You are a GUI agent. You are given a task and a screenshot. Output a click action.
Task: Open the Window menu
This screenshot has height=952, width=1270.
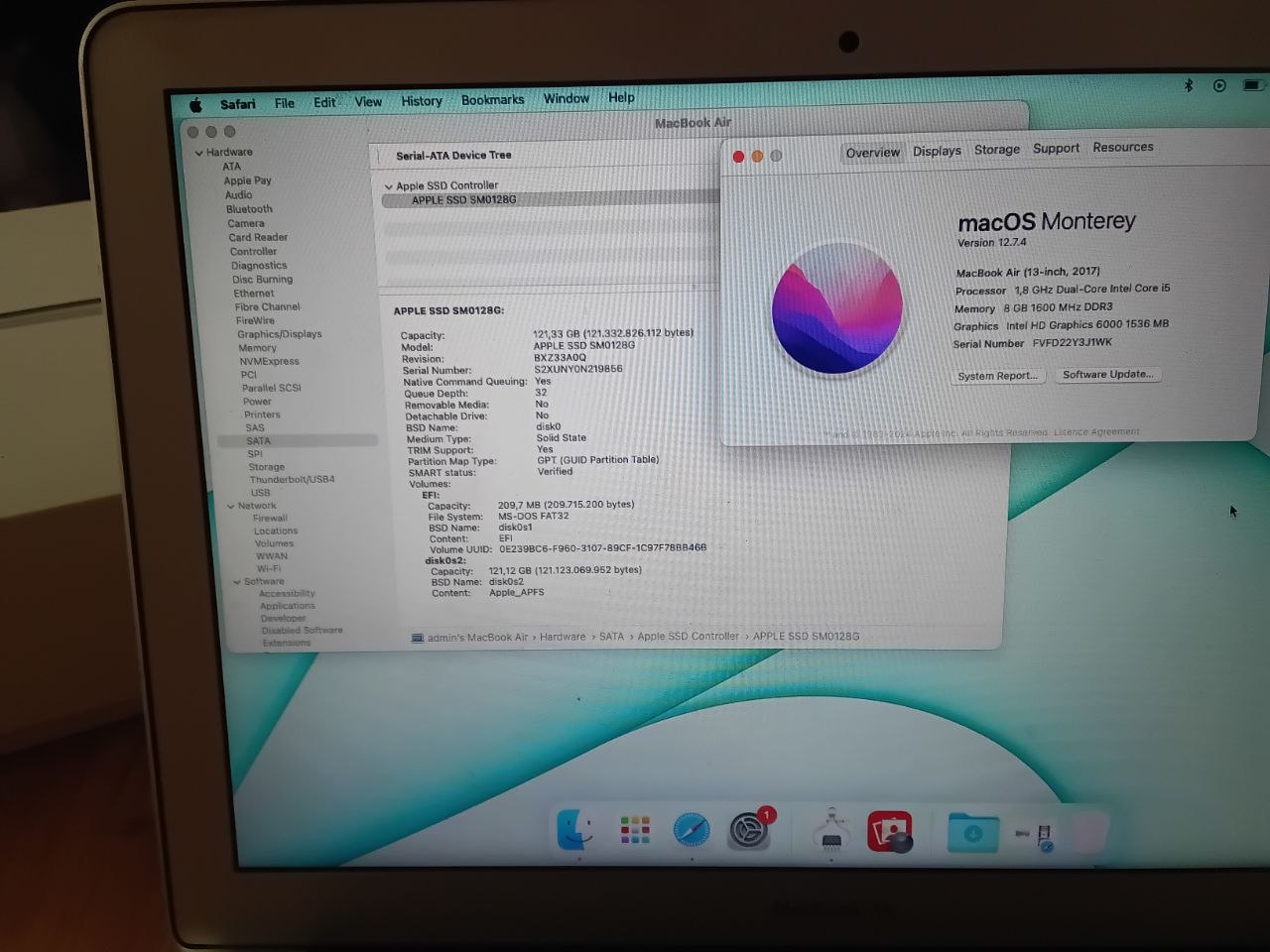566,98
